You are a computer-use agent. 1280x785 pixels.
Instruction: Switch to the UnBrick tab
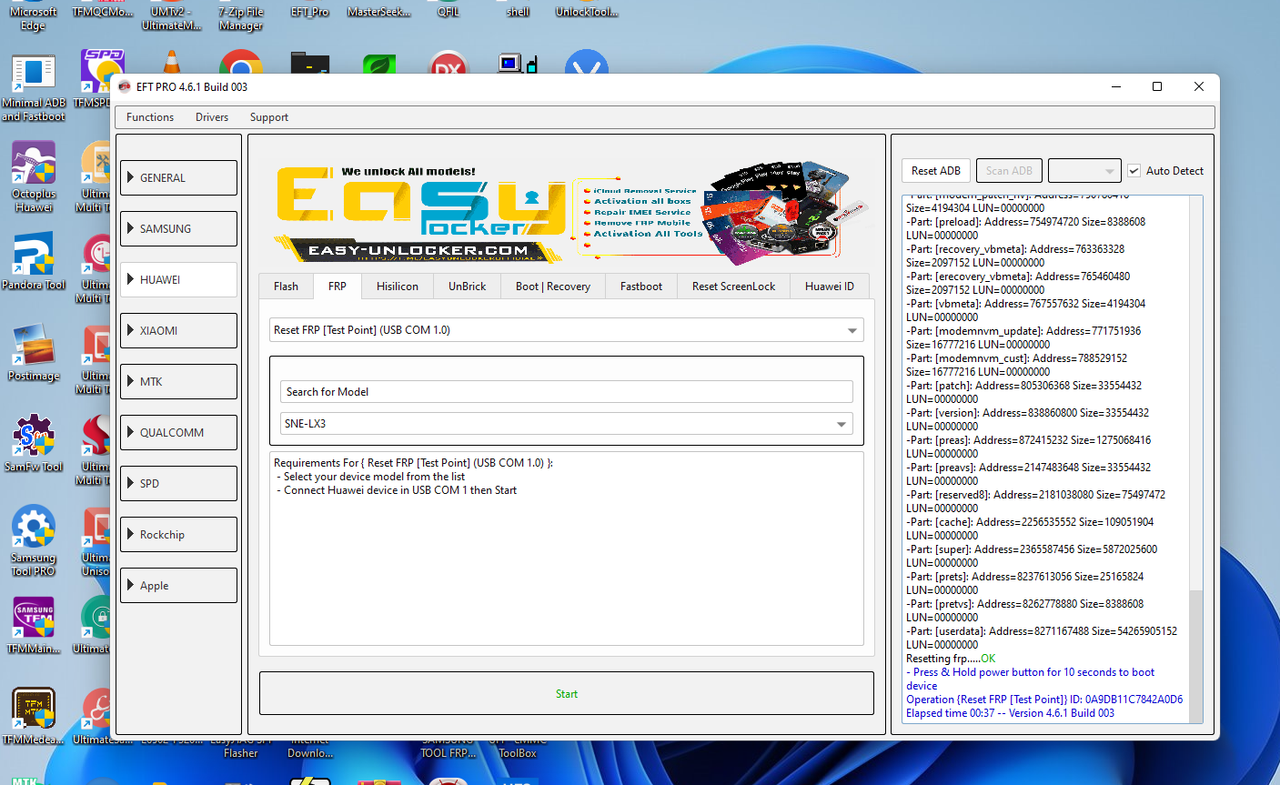(467, 286)
